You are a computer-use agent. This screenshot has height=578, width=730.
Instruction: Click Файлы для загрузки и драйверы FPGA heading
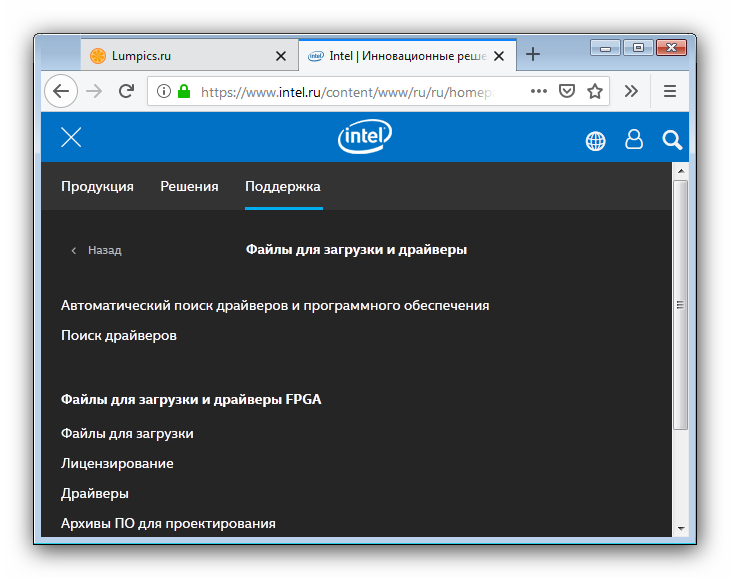click(191, 400)
